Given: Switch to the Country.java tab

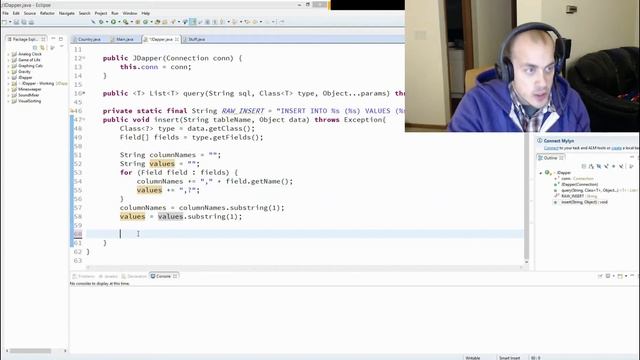Looking at the screenshot, I should pos(89,40).
